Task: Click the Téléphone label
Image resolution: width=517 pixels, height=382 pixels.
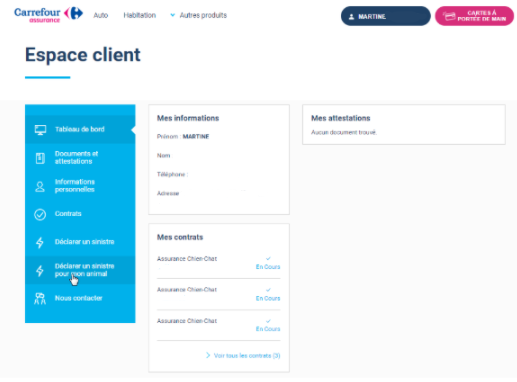Action: click(172, 174)
